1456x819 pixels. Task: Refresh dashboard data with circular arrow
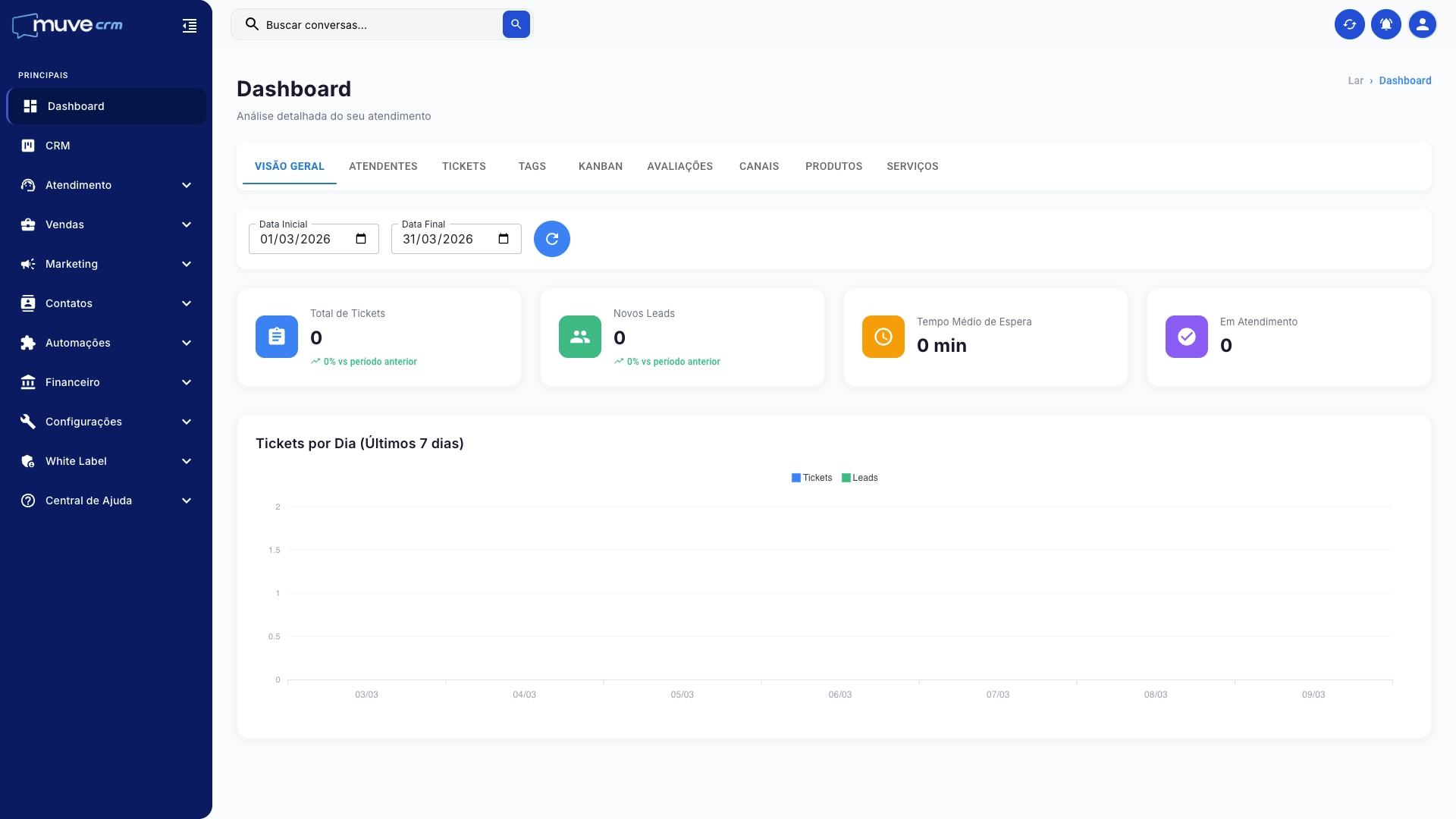coord(551,239)
